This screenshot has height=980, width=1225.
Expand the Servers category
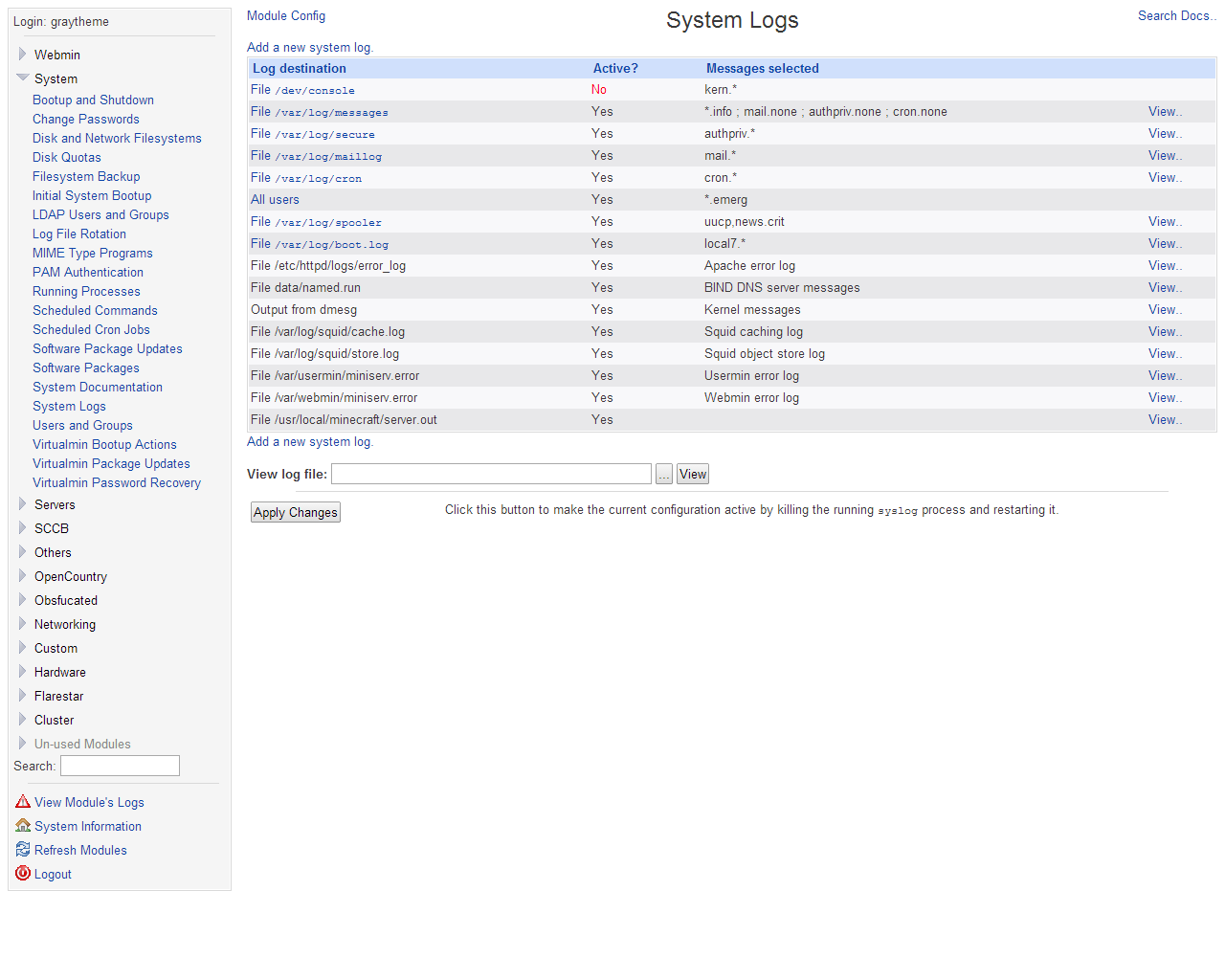tap(23, 504)
